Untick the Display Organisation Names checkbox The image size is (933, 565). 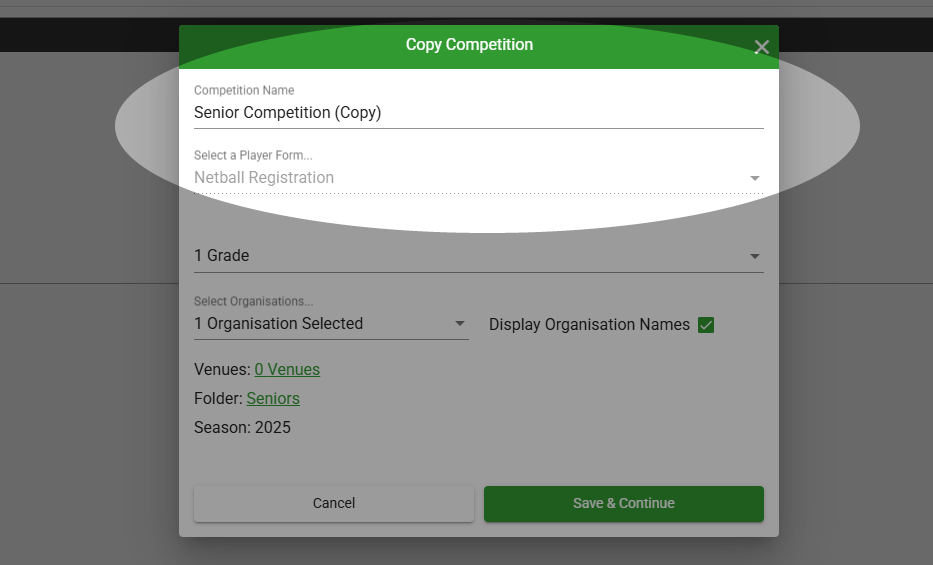(x=706, y=325)
